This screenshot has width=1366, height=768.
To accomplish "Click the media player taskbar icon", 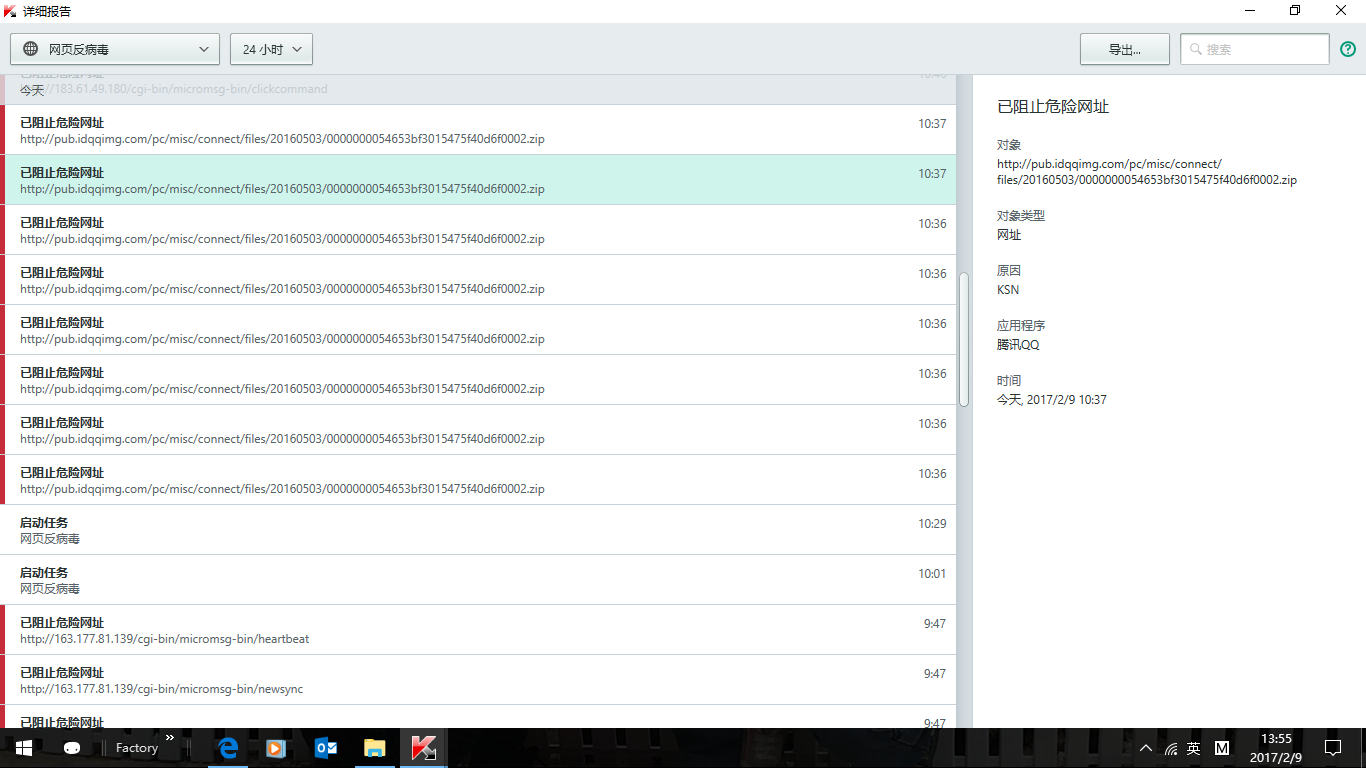I will (x=277, y=748).
